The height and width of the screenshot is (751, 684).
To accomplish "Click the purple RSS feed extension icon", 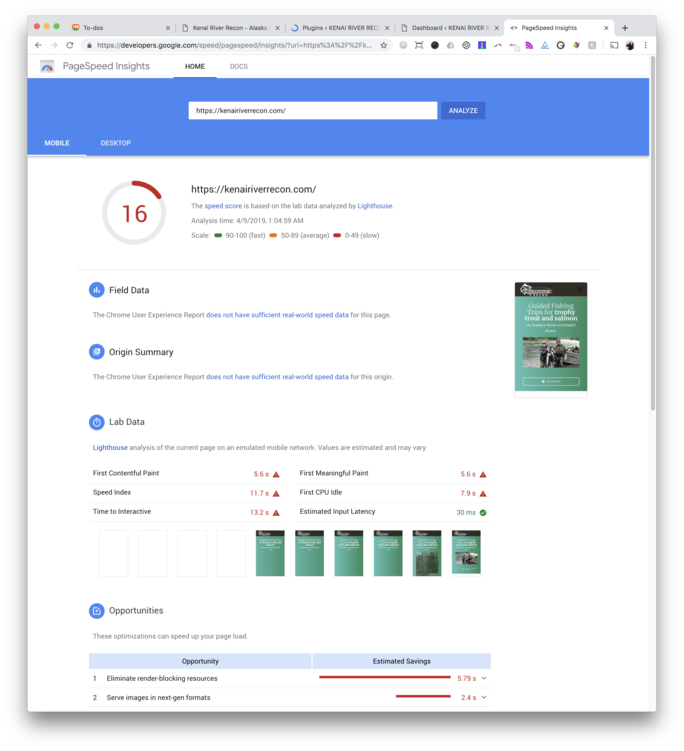I will (529, 45).
